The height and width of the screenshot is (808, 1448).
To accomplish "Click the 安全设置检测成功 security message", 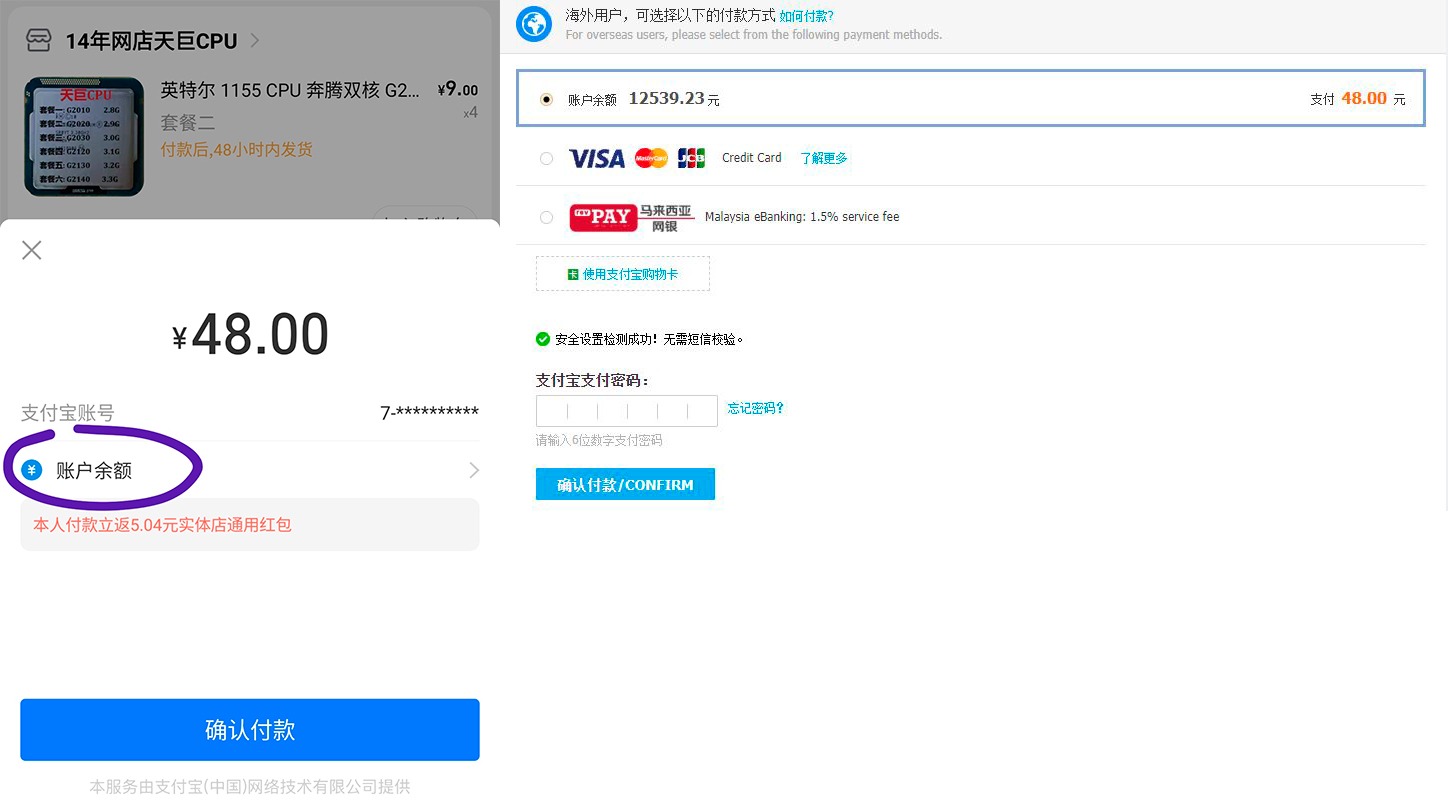I will pos(650,340).
